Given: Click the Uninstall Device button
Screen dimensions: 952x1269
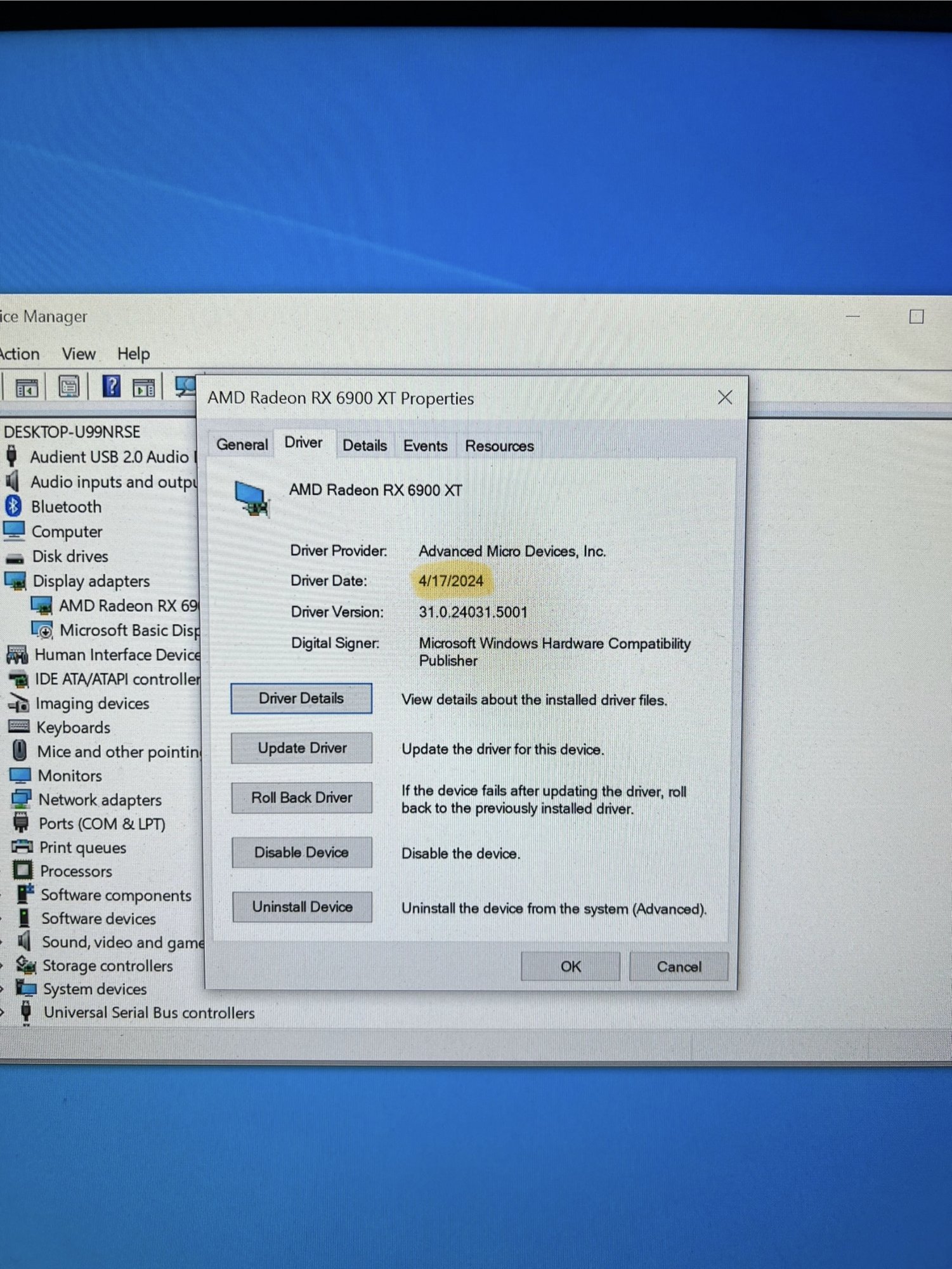Looking at the screenshot, I should pyautogui.click(x=303, y=907).
